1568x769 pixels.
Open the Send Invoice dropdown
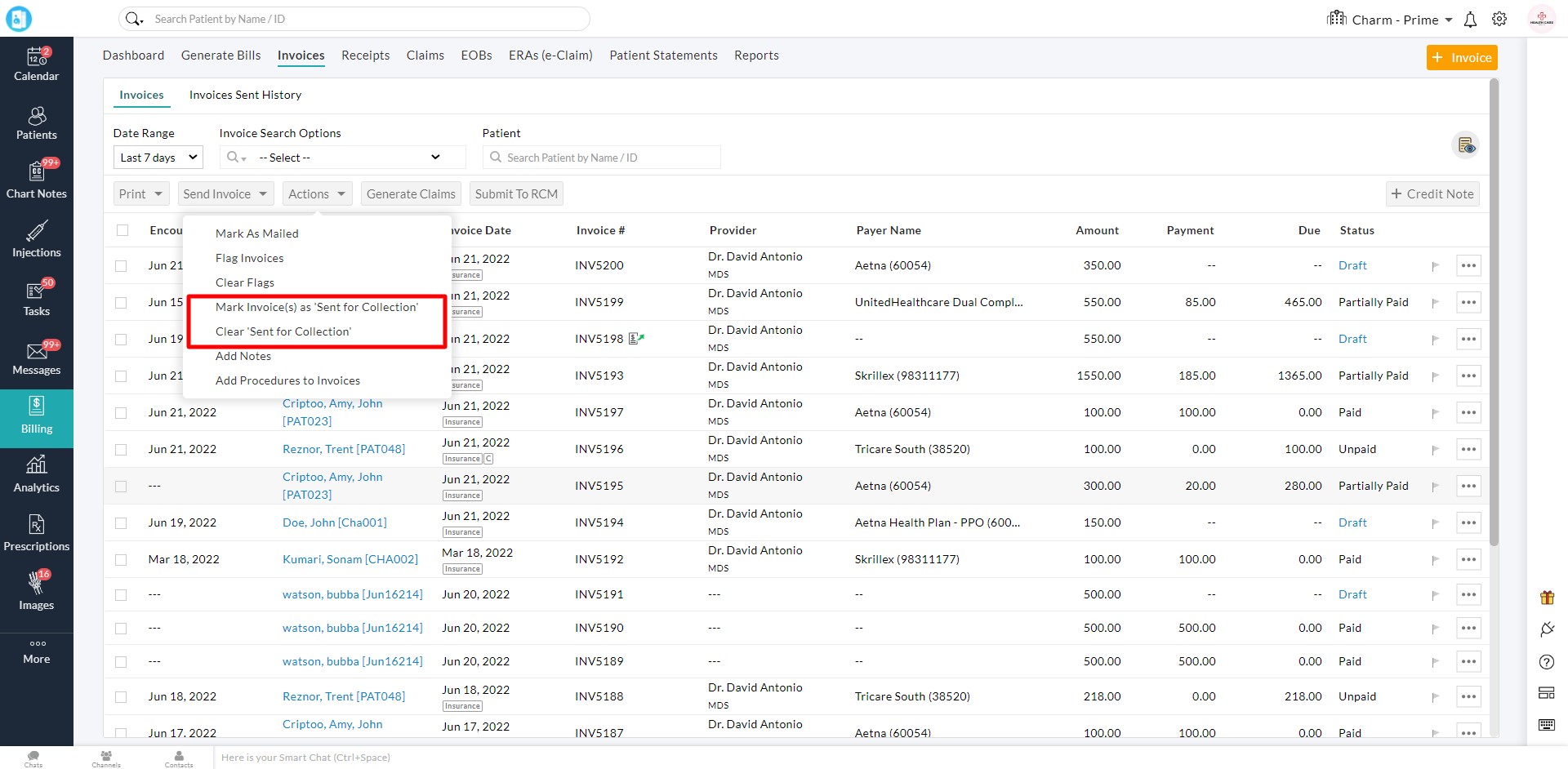(x=225, y=194)
